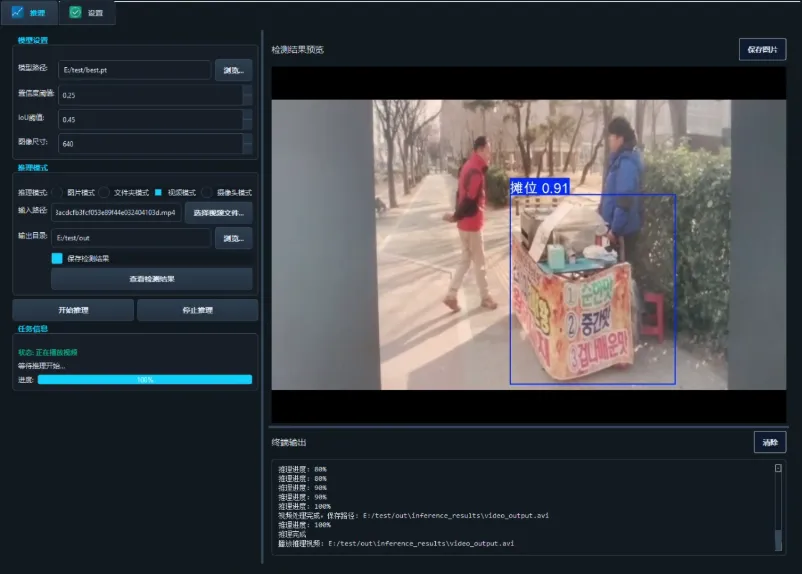Select the 文件夹模式 radio button
The height and width of the screenshot is (574, 802).
click(104, 192)
